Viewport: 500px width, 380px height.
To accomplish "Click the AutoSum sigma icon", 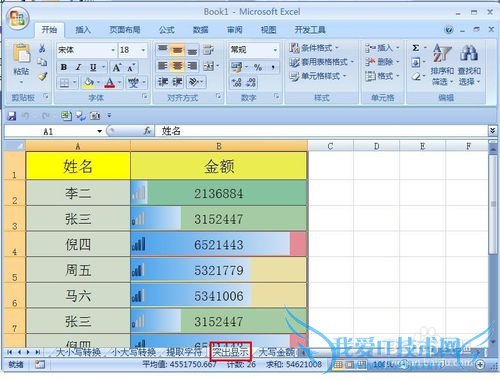I will point(416,48).
